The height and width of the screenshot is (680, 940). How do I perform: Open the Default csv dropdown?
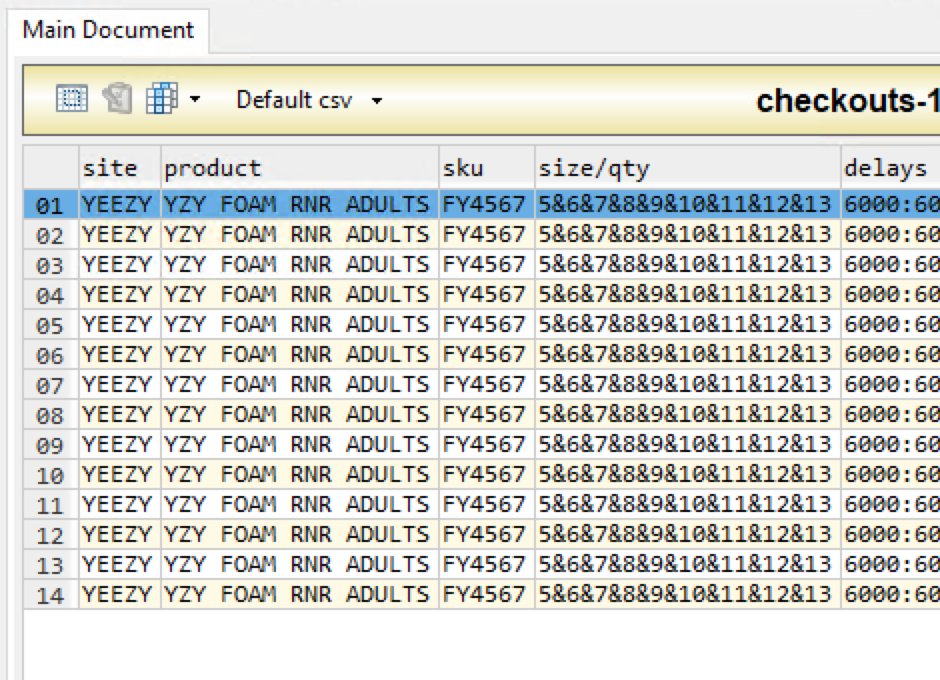309,100
